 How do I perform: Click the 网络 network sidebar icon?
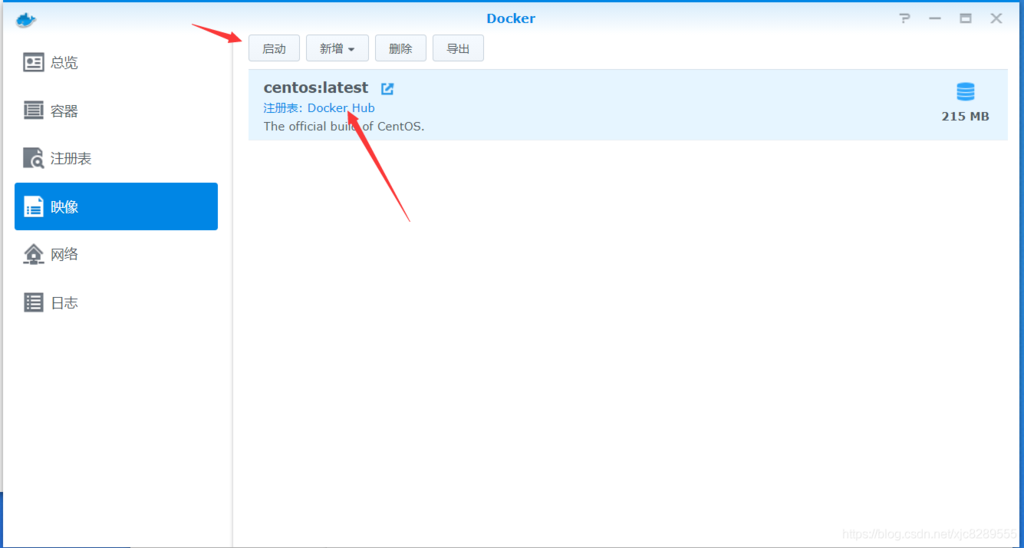pos(34,255)
